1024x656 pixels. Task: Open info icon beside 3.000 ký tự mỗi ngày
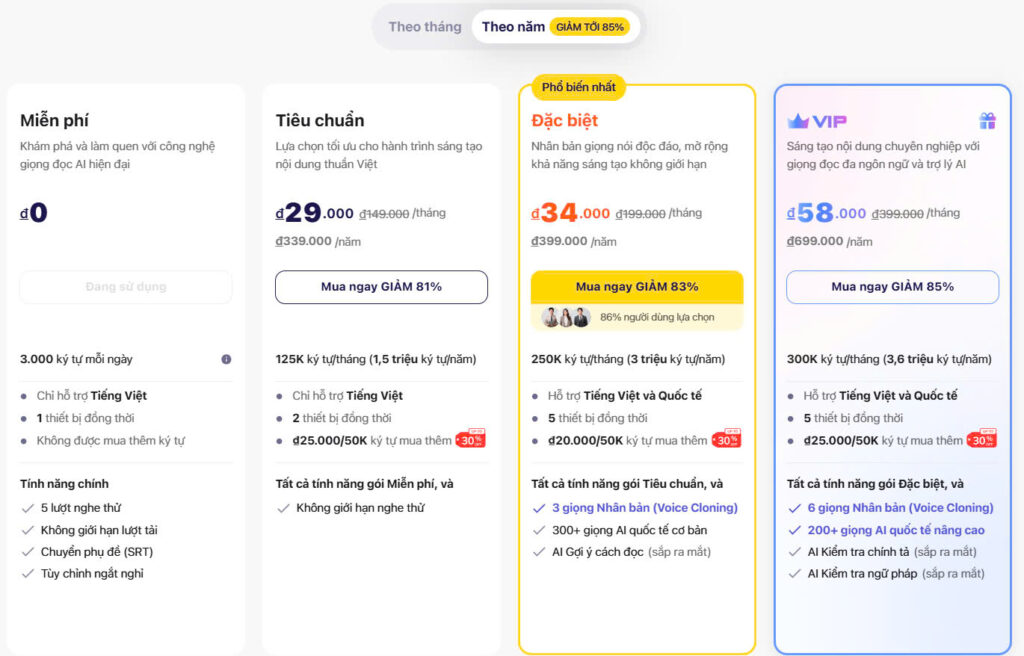(x=226, y=359)
